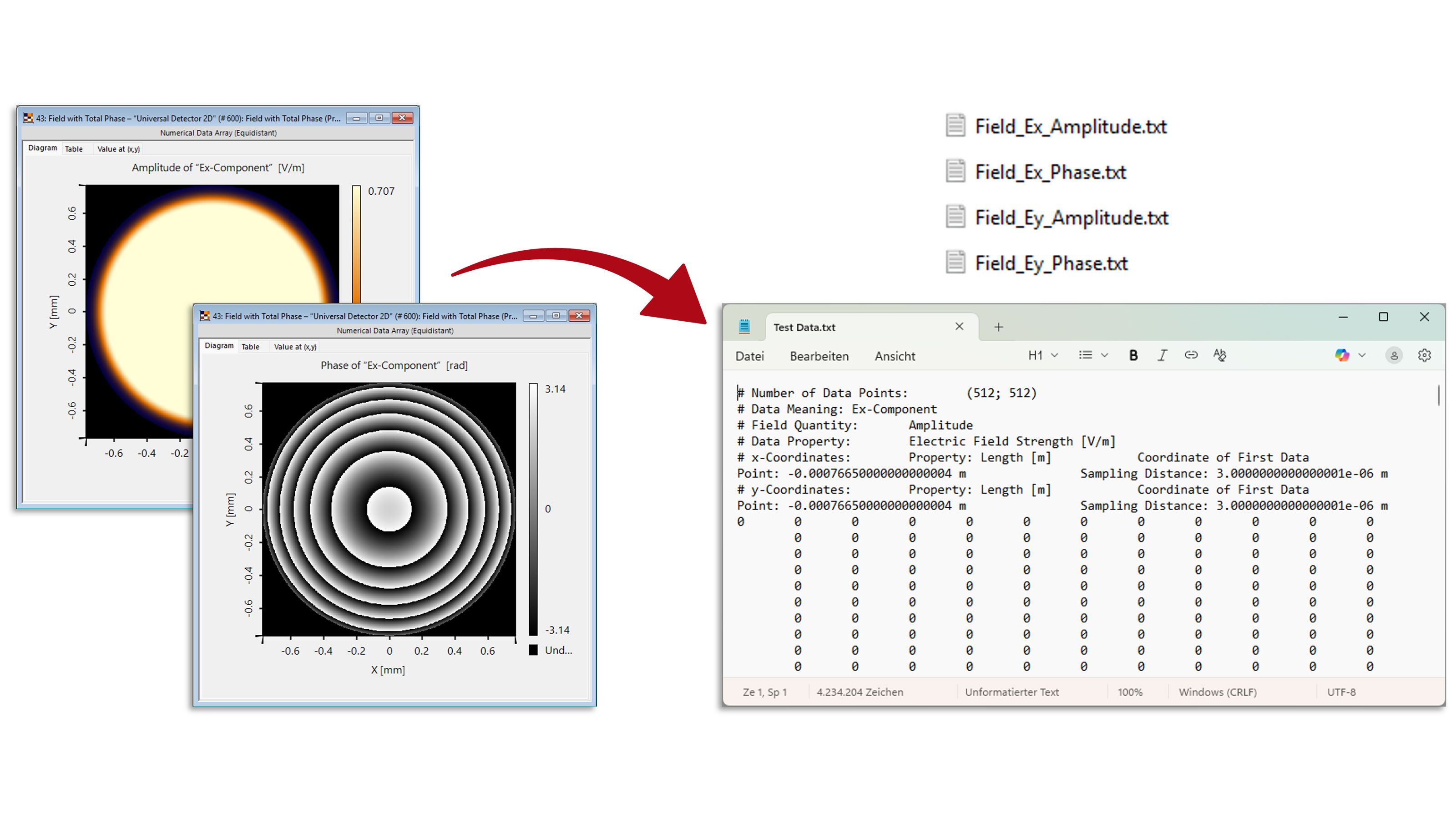
Task: Click the 100% zoom control in the status bar
Action: click(1130, 692)
